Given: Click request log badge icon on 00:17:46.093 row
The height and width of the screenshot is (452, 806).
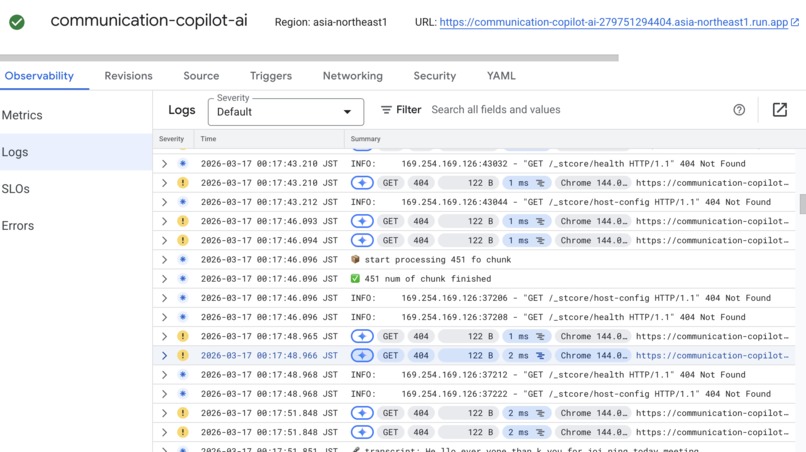Looking at the screenshot, I should 362,221.
